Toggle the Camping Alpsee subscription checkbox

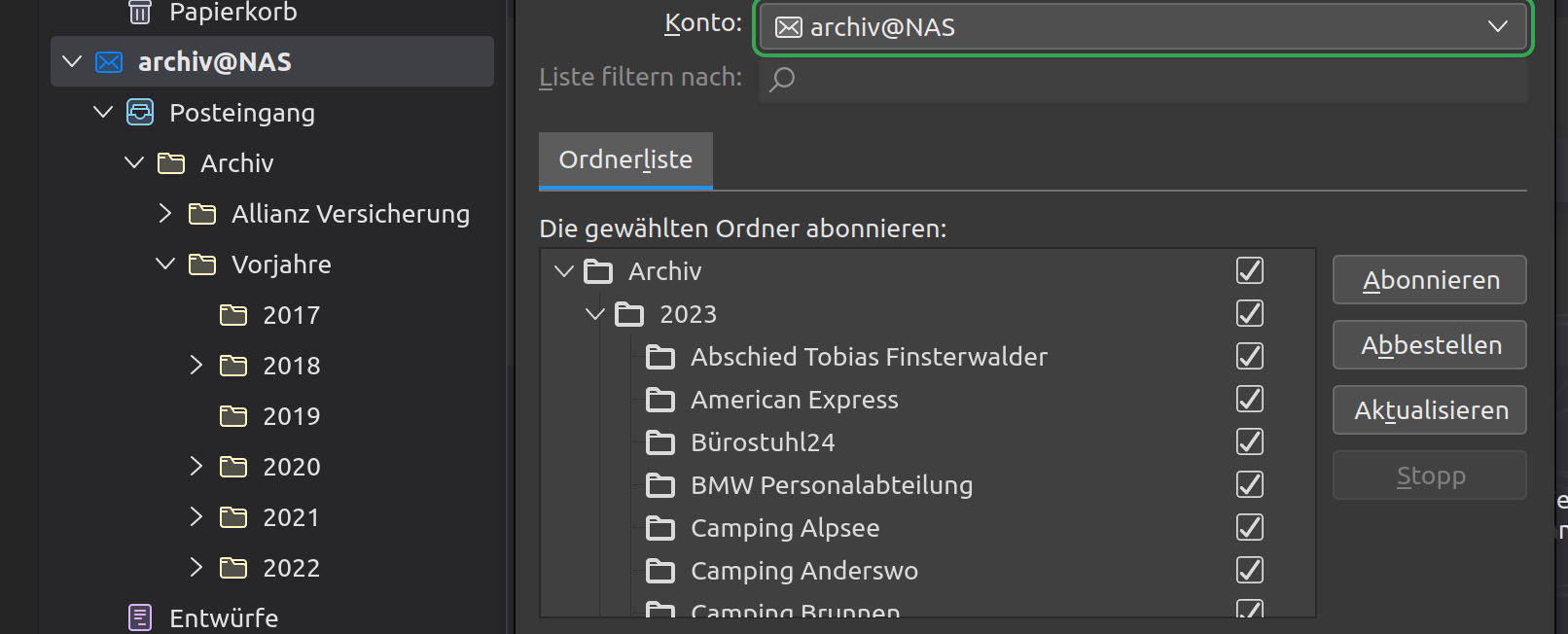click(x=1249, y=528)
